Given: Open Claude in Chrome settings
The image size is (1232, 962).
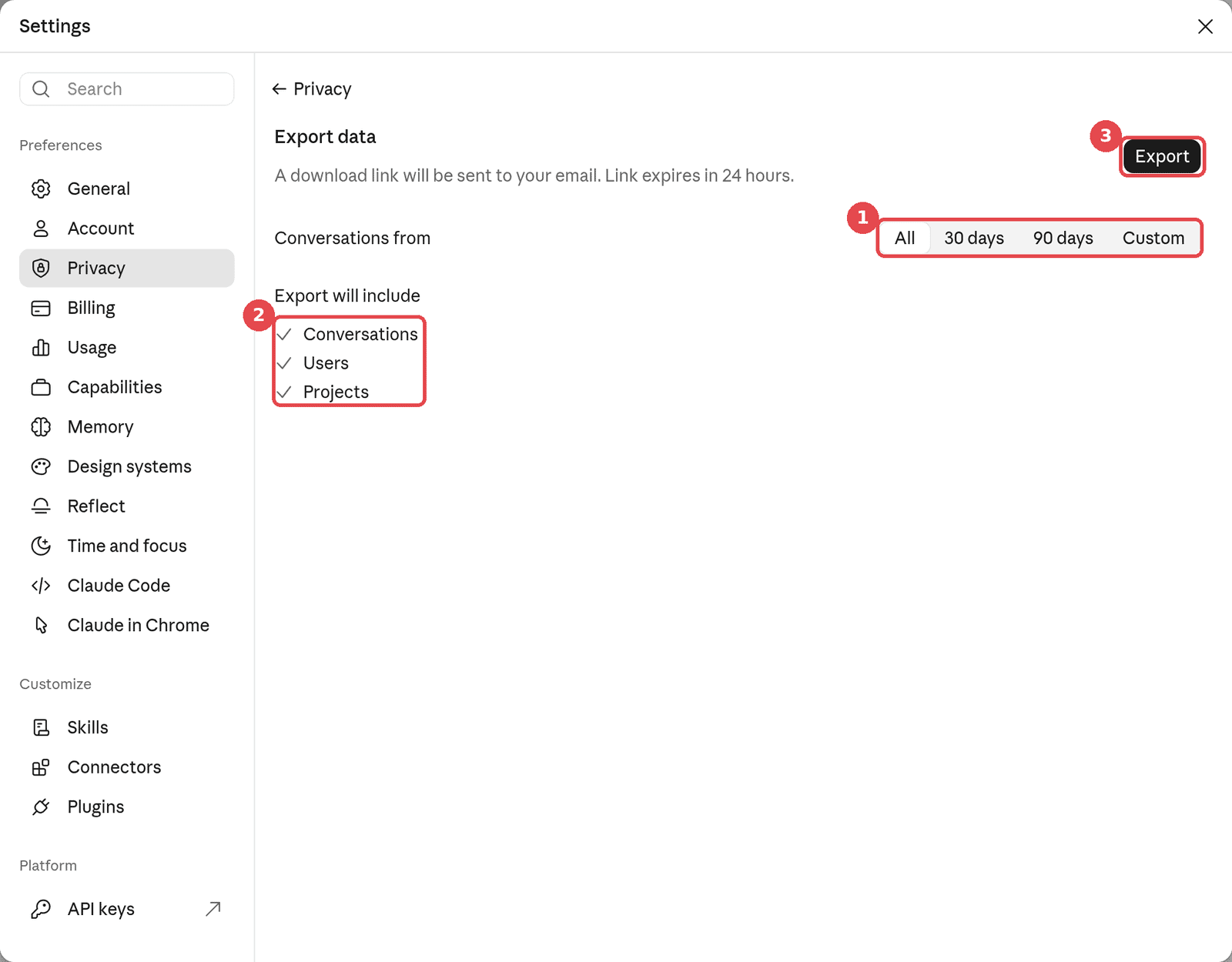Looking at the screenshot, I should tap(127, 625).
